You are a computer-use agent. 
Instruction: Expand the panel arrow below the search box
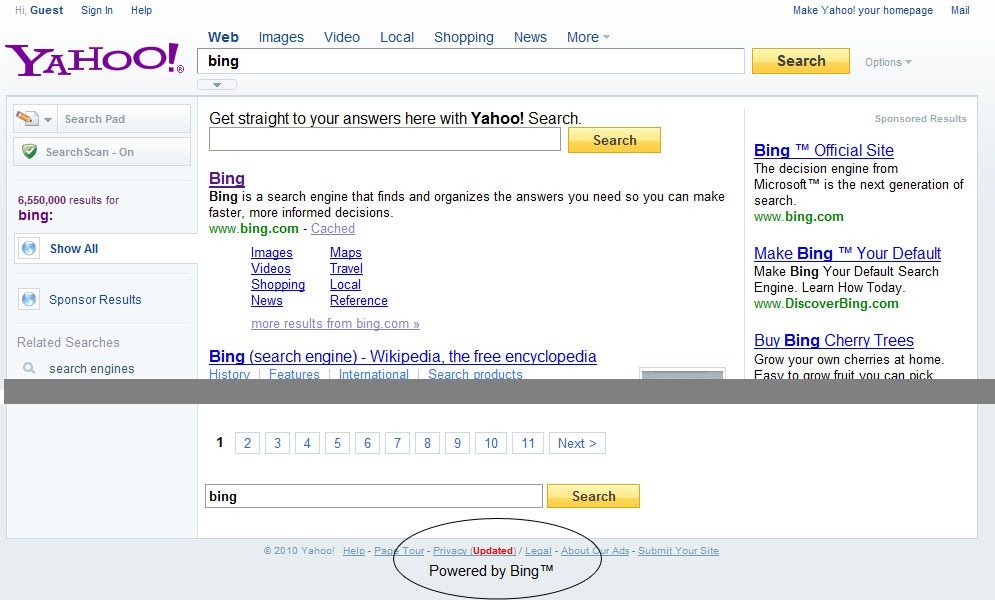[217, 84]
